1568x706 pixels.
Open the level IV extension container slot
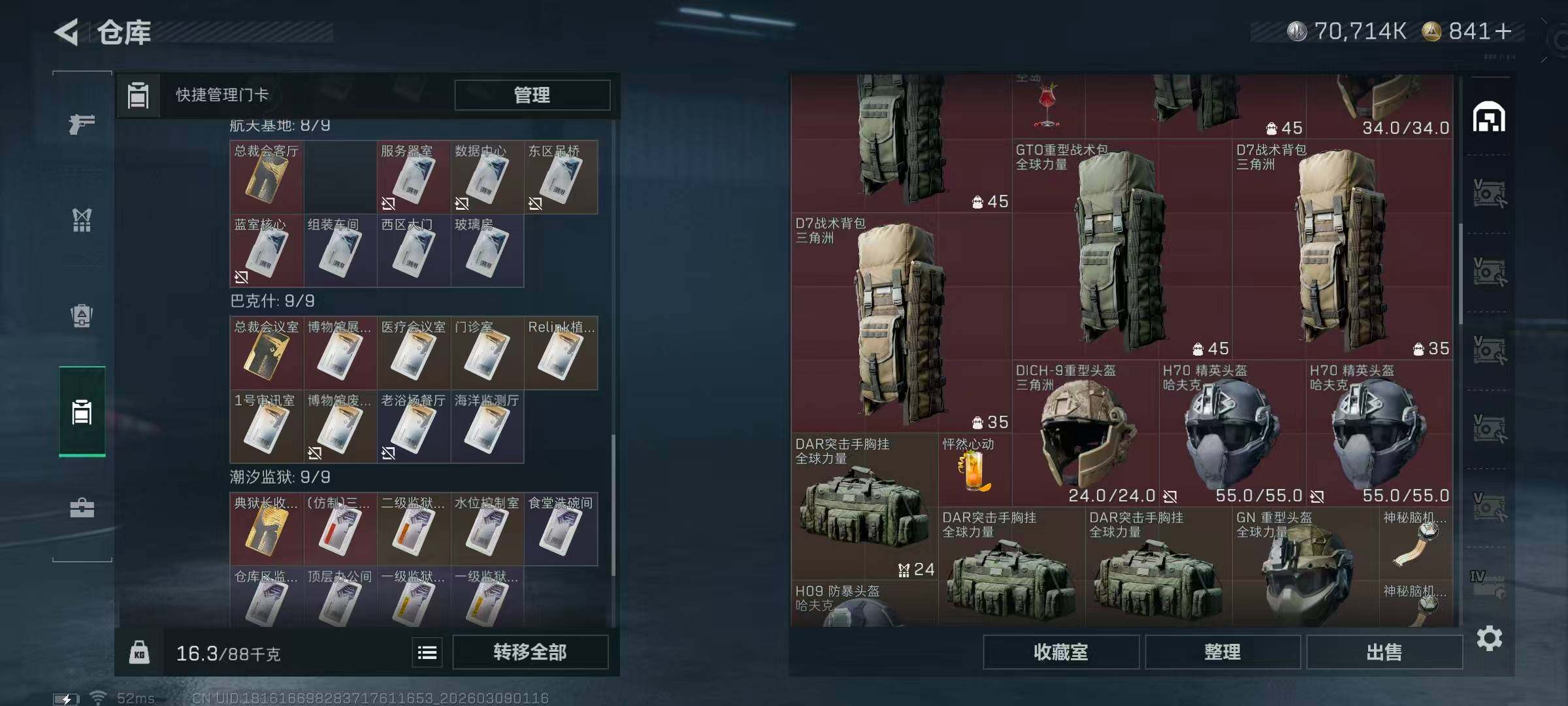[x=1488, y=584]
